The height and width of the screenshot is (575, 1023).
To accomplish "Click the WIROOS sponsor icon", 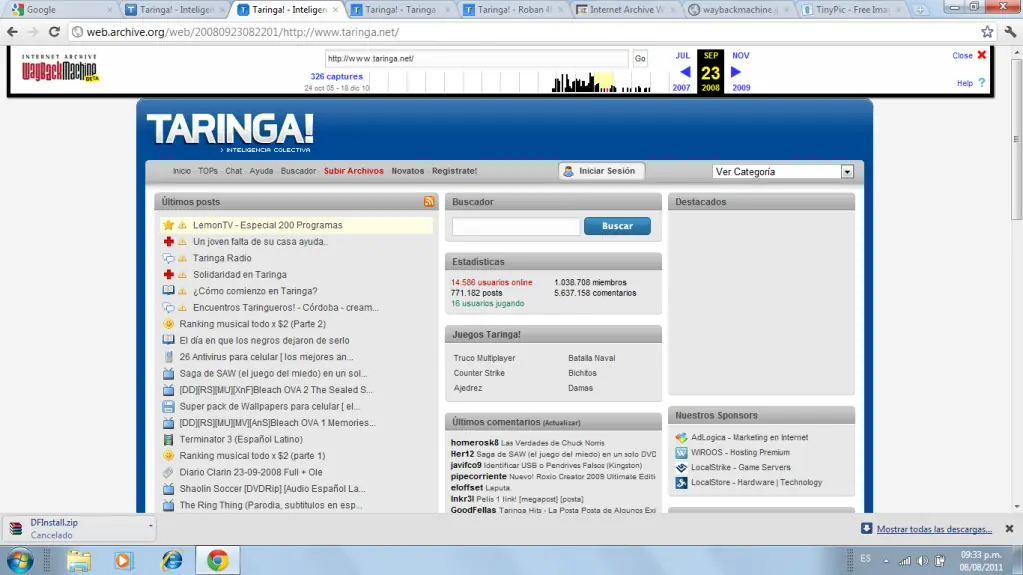I will [x=681, y=452].
